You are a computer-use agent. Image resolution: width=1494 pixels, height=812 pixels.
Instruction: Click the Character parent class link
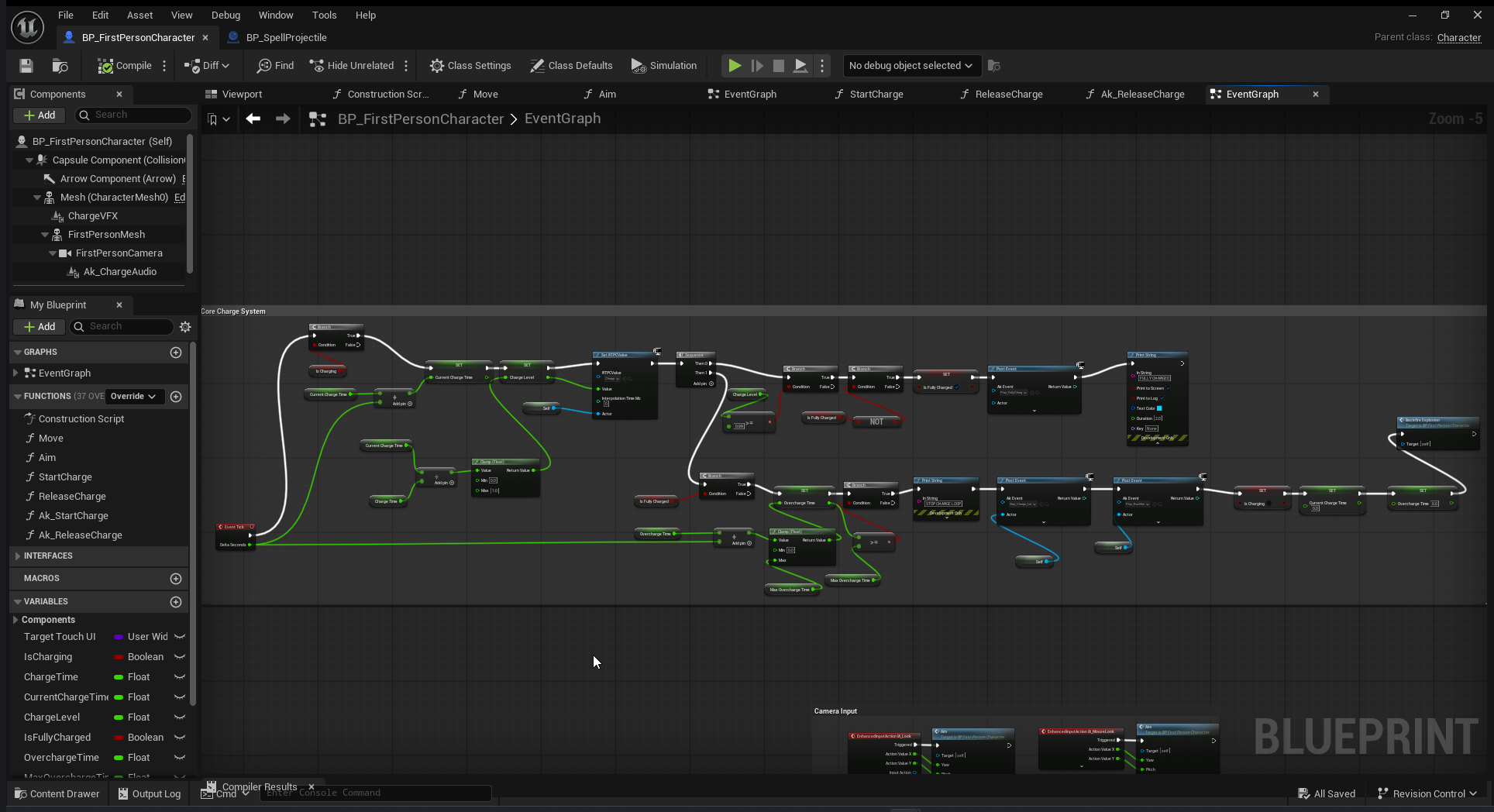tap(1458, 37)
